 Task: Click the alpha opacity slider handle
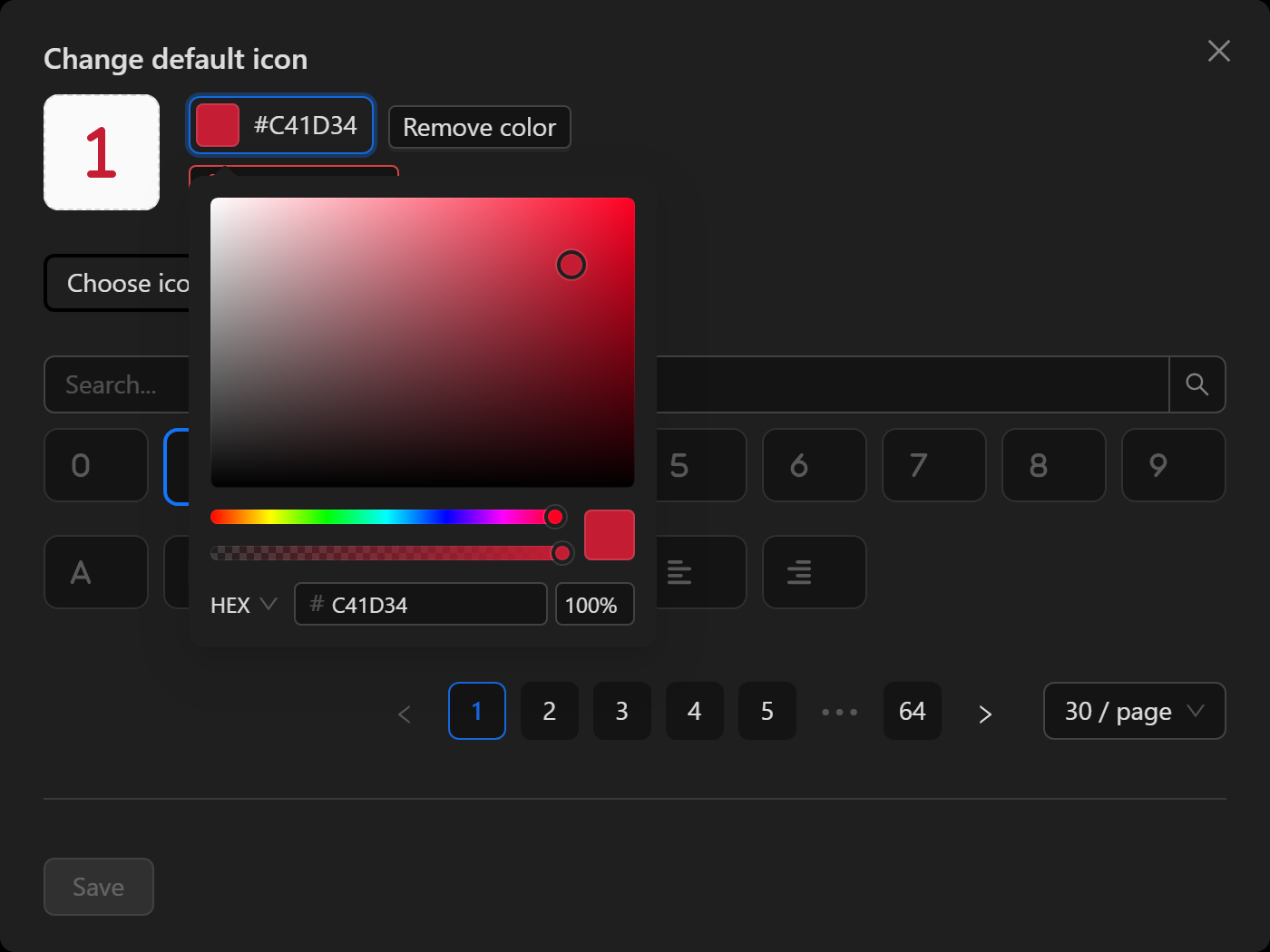562,553
